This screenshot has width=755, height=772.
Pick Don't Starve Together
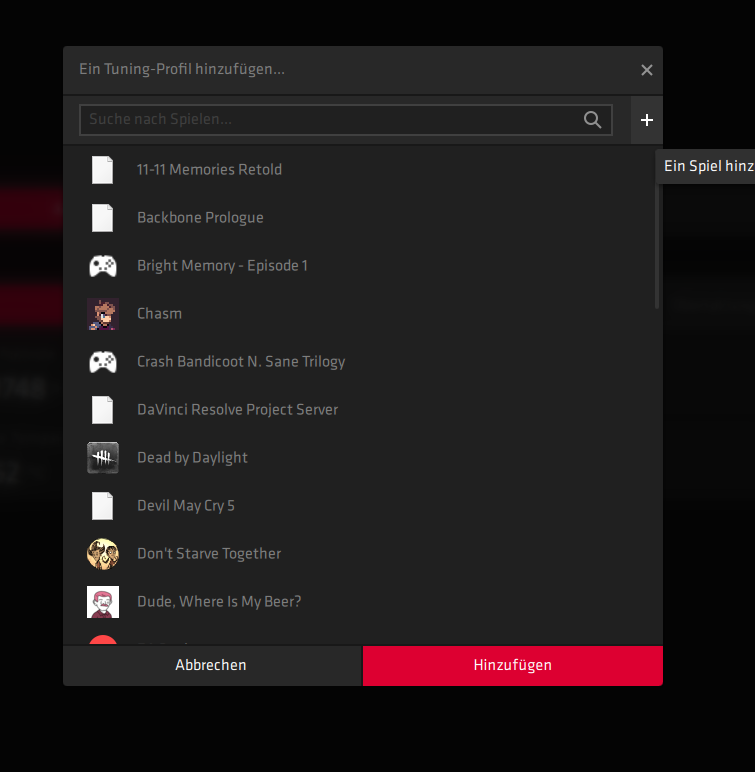click(359, 554)
